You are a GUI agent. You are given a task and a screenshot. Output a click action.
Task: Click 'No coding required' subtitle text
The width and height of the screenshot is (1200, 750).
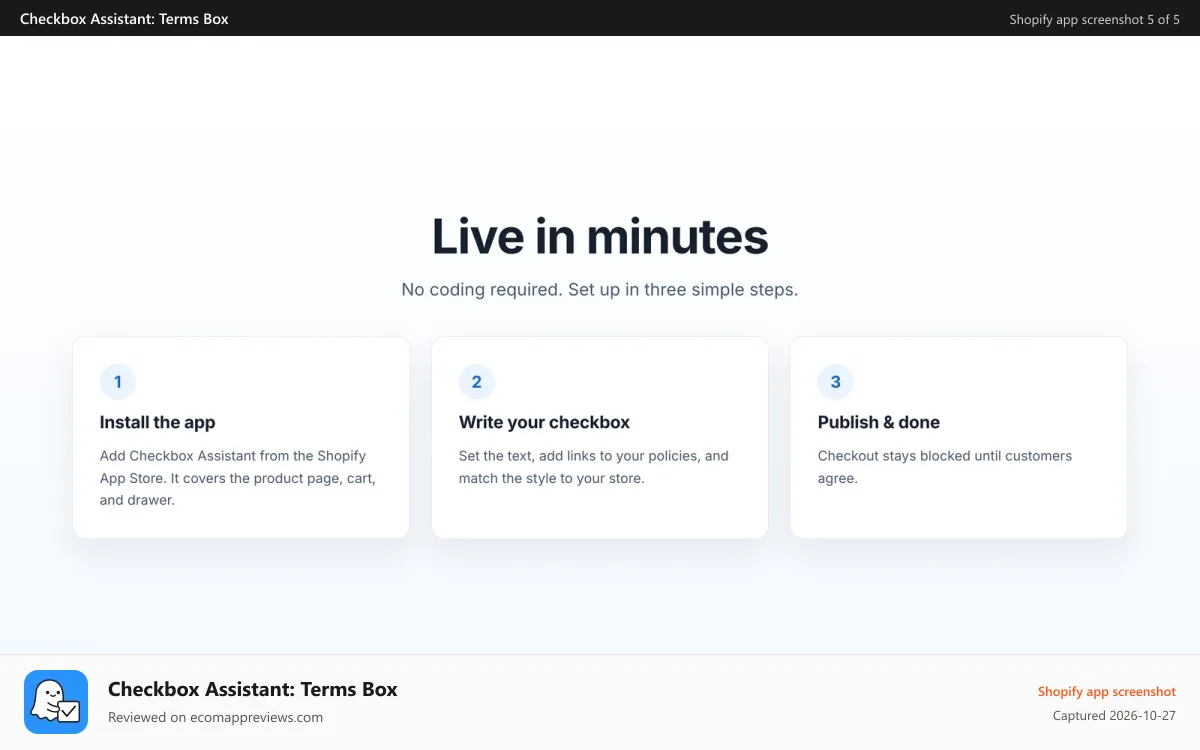click(600, 290)
